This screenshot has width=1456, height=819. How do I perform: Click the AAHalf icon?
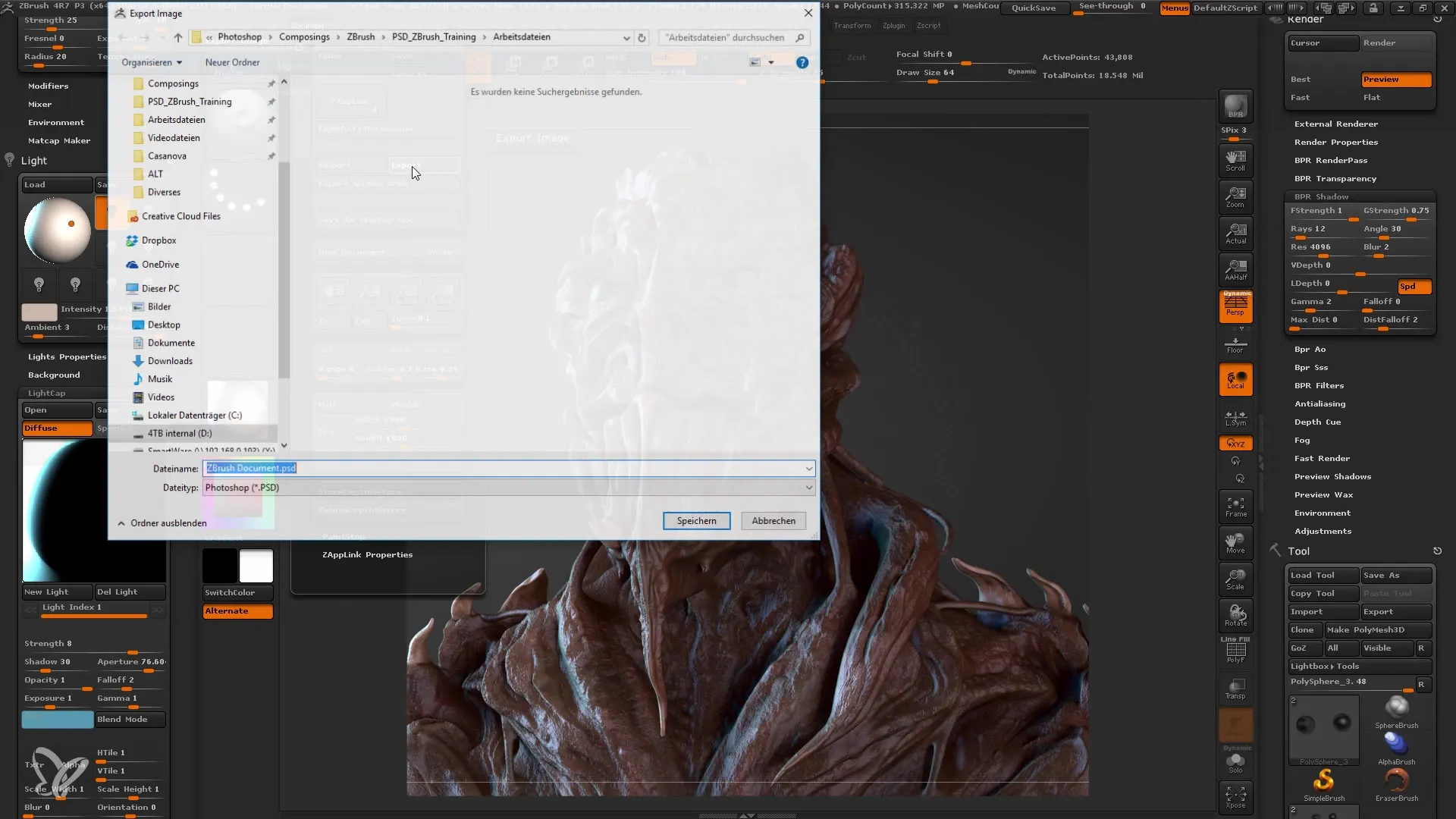pos(1235,269)
